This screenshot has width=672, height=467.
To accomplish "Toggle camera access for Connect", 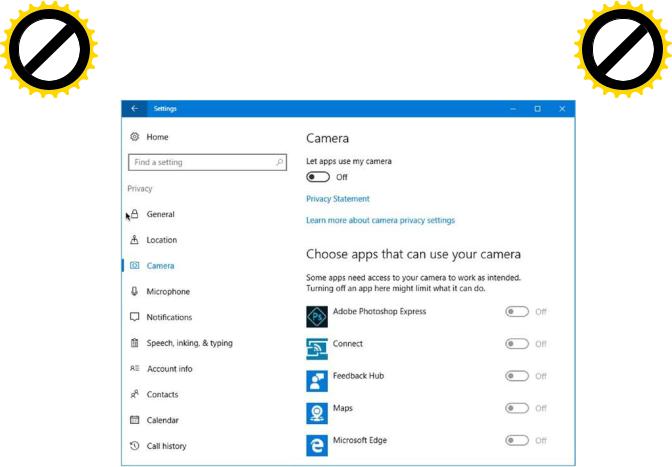I will (517, 344).
